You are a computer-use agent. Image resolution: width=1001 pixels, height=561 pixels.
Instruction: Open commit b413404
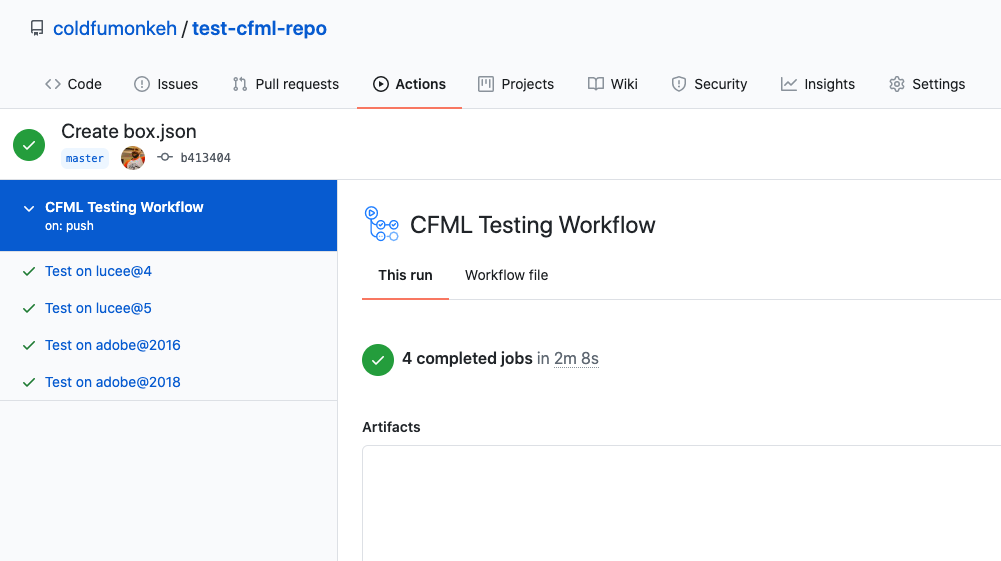coord(206,158)
